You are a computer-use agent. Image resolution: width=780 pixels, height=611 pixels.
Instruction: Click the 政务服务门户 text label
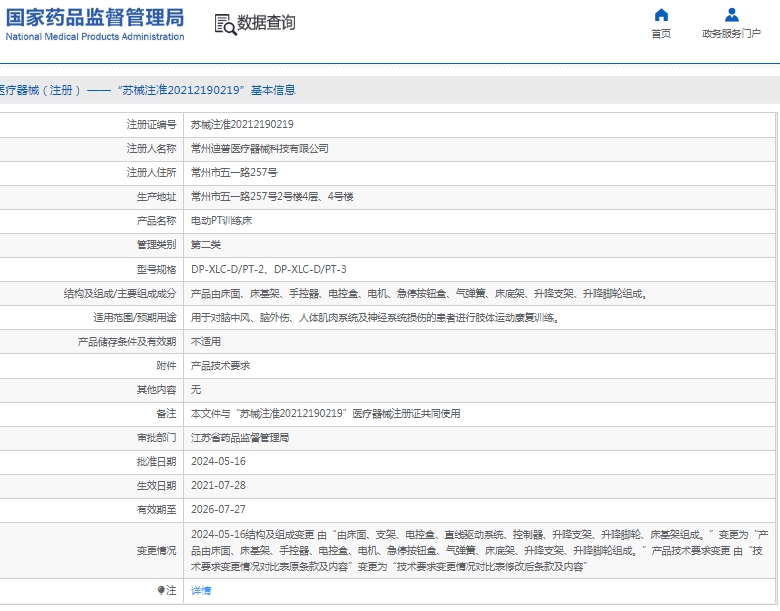pos(731,33)
